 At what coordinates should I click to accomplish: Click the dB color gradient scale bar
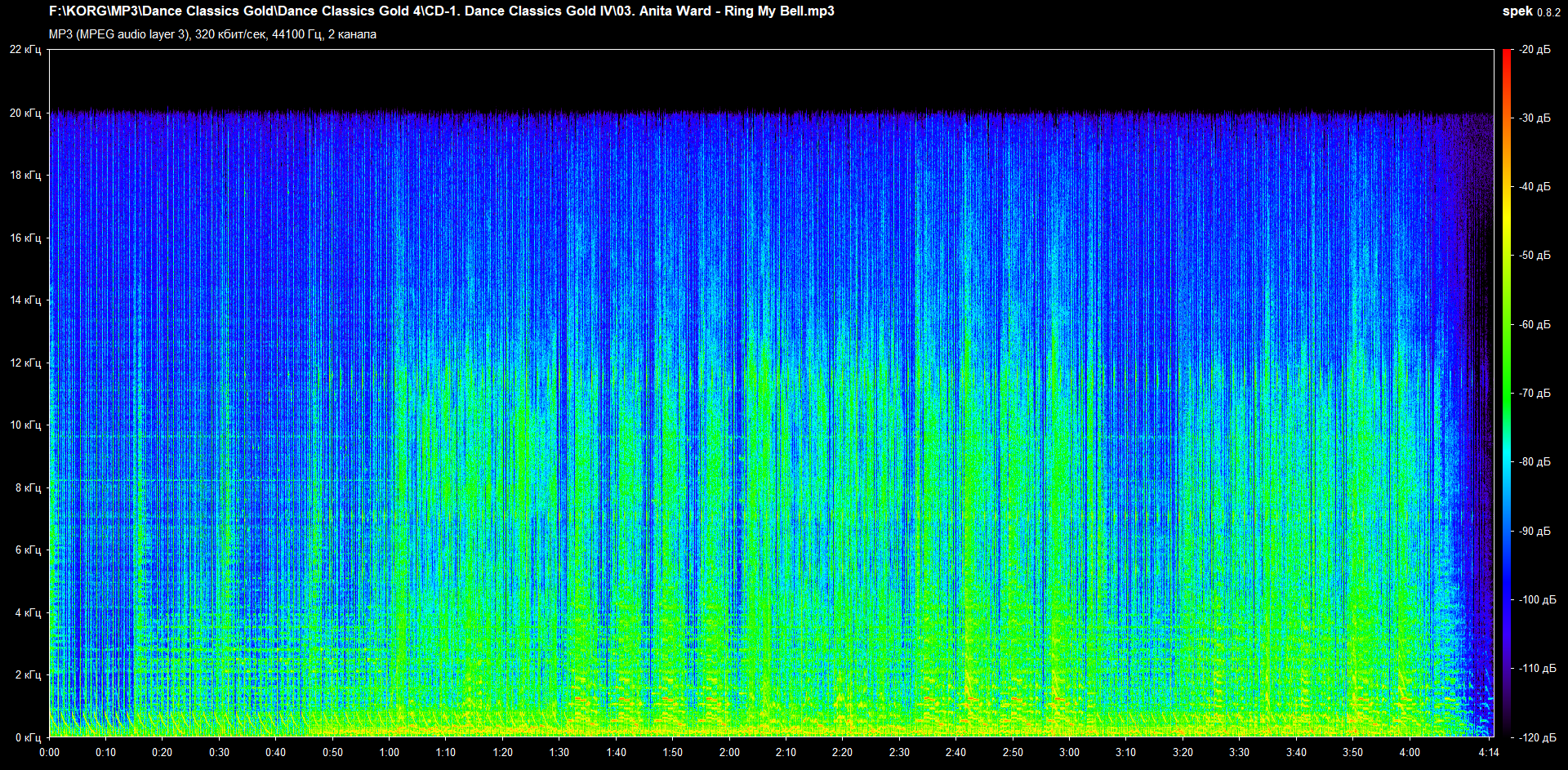tap(1506, 392)
